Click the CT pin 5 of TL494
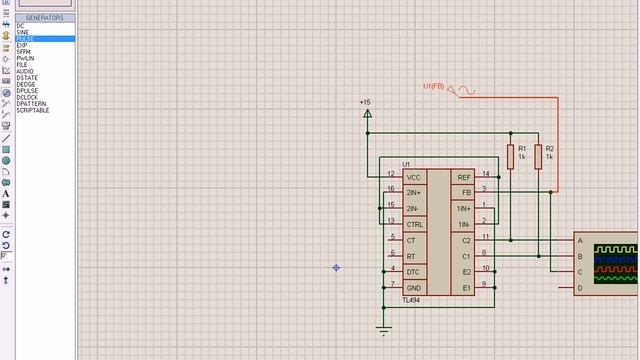The width and height of the screenshot is (640, 360). pos(395,240)
